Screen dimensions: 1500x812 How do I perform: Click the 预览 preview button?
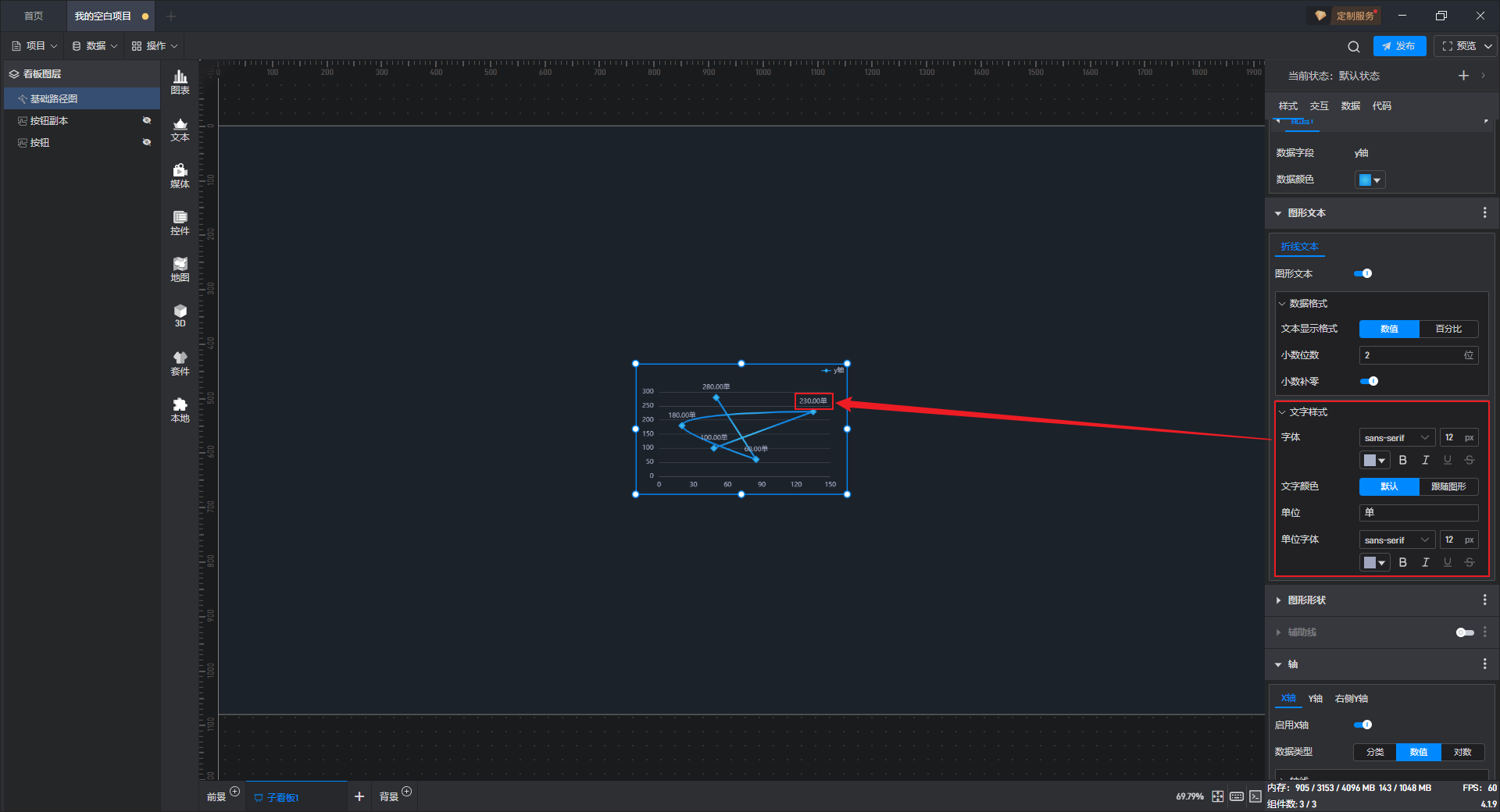click(1459, 46)
